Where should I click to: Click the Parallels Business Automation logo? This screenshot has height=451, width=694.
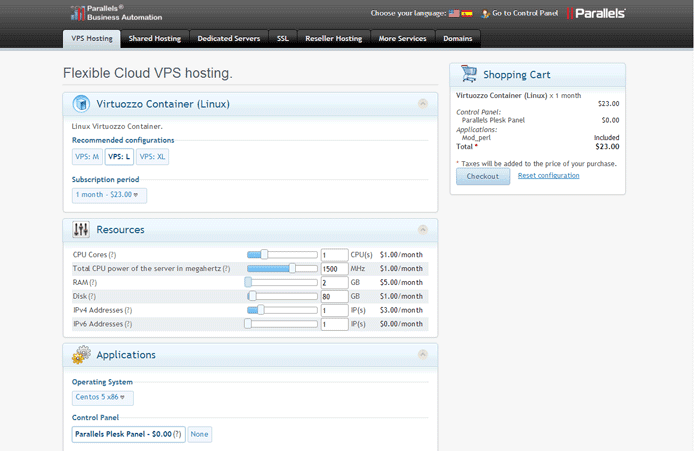click(x=117, y=13)
